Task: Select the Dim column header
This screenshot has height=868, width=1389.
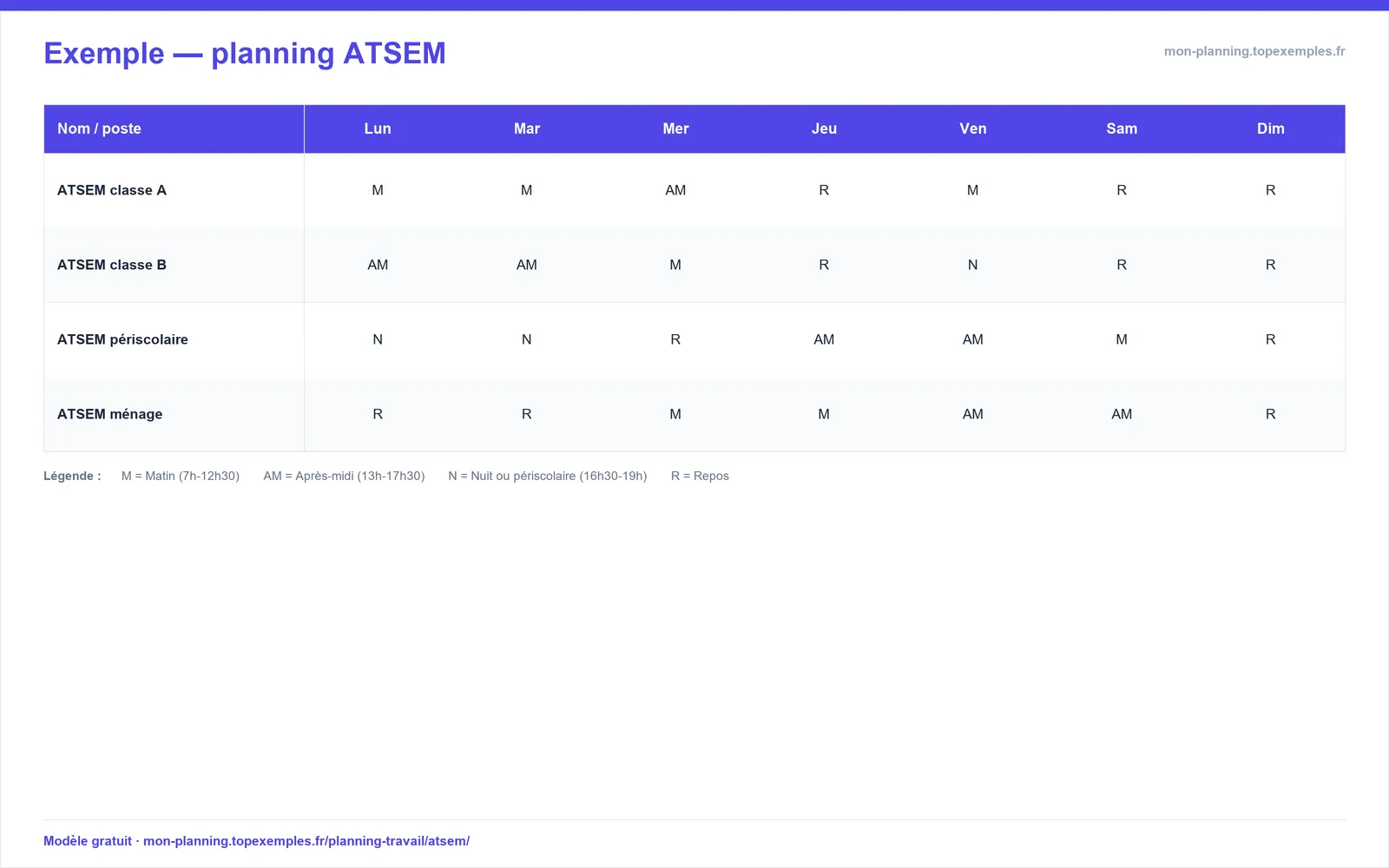Action: [x=1271, y=128]
